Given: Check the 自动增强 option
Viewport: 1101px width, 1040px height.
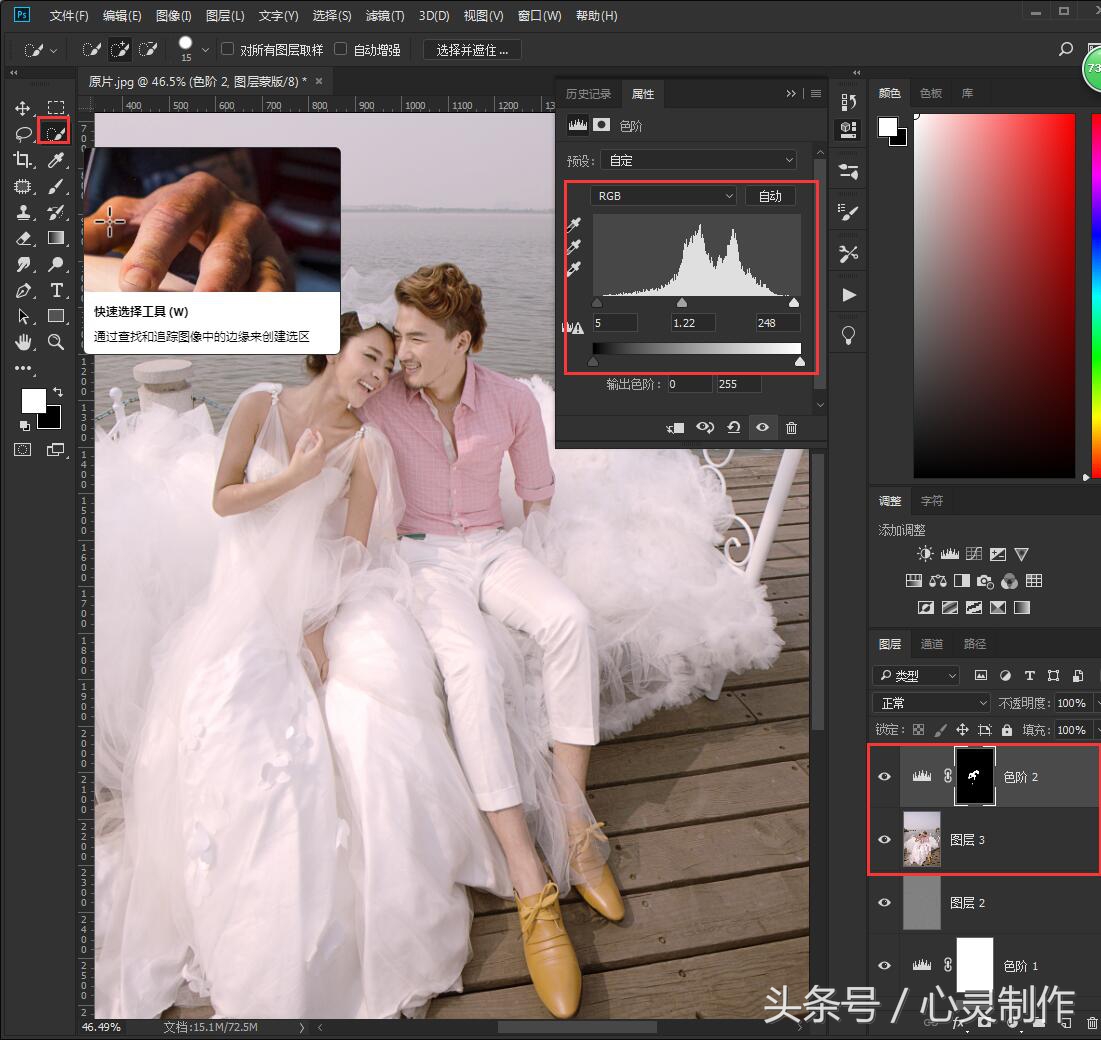Looking at the screenshot, I should pyautogui.click(x=340, y=49).
